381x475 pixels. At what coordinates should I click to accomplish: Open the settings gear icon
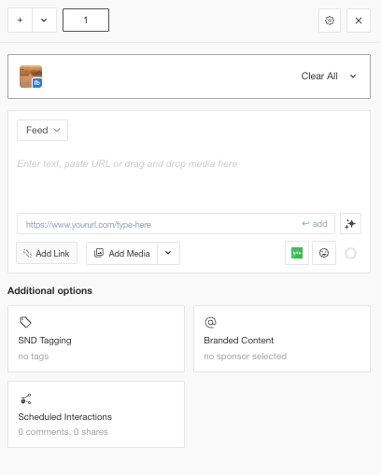(329, 21)
